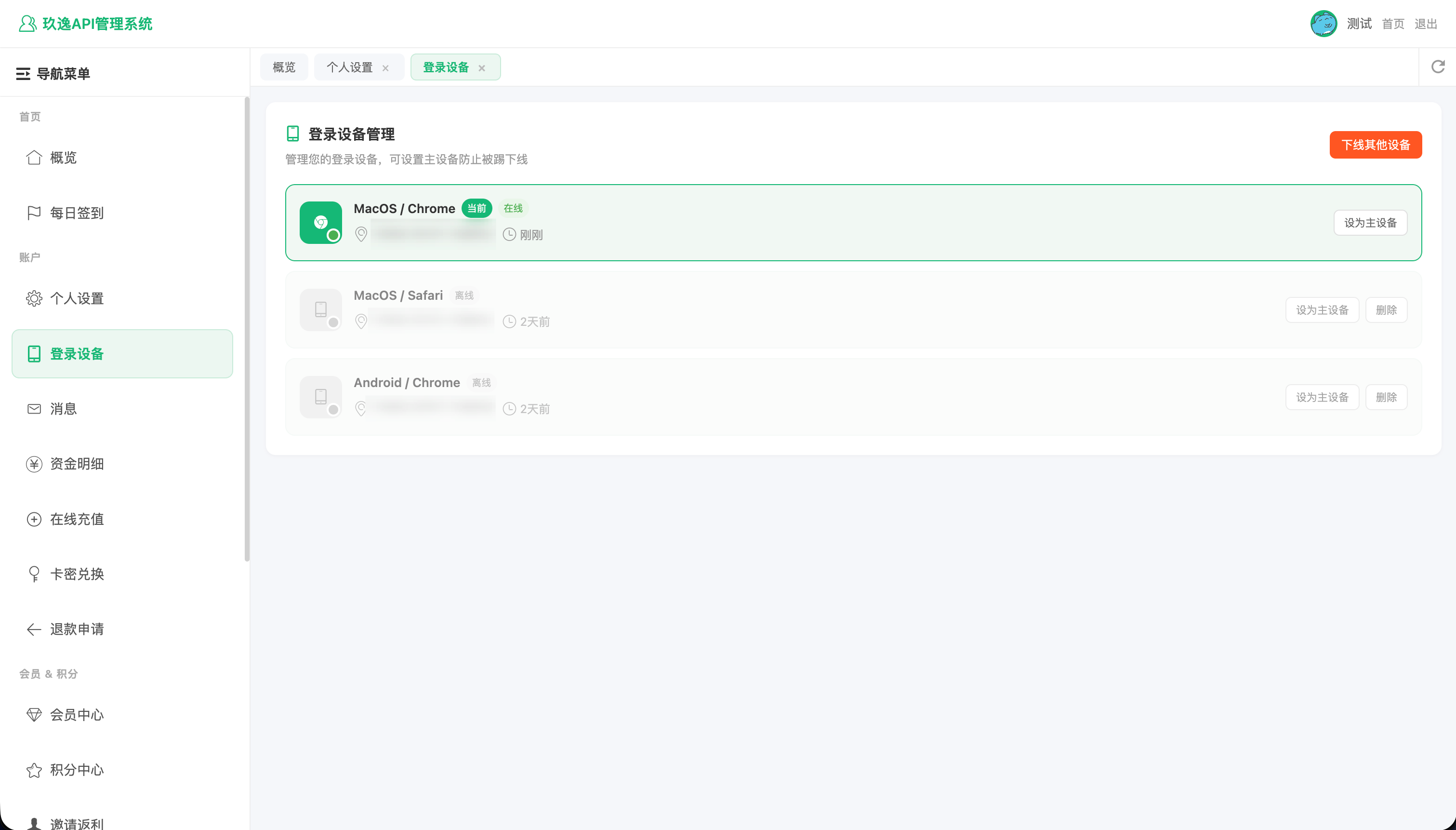Viewport: 1456px width, 830px height.
Task: Click clock icon beside 刚刚
Action: click(509, 234)
